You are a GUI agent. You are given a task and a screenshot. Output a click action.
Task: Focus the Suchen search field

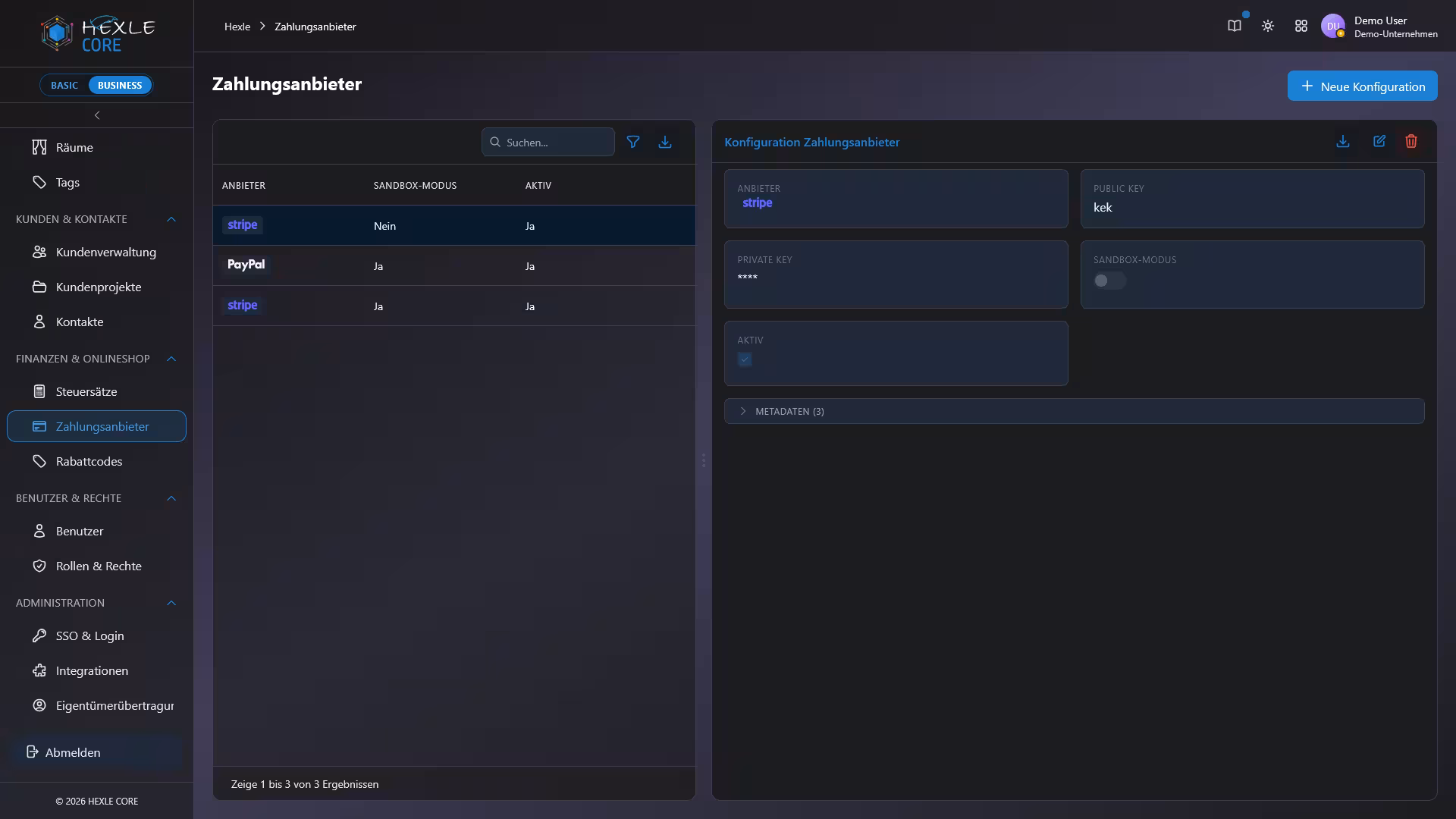(548, 142)
